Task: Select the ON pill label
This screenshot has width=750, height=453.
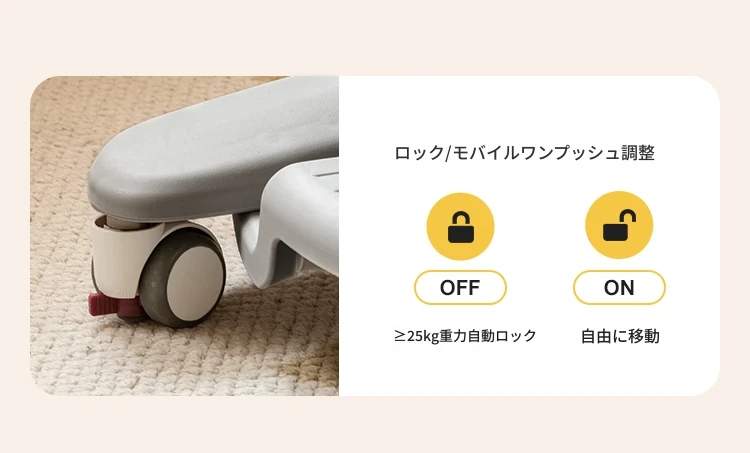Action: coord(619,288)
